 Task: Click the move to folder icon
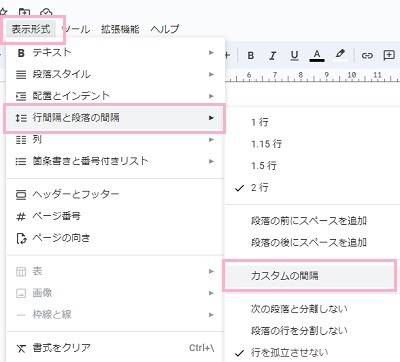click(24, 13)
